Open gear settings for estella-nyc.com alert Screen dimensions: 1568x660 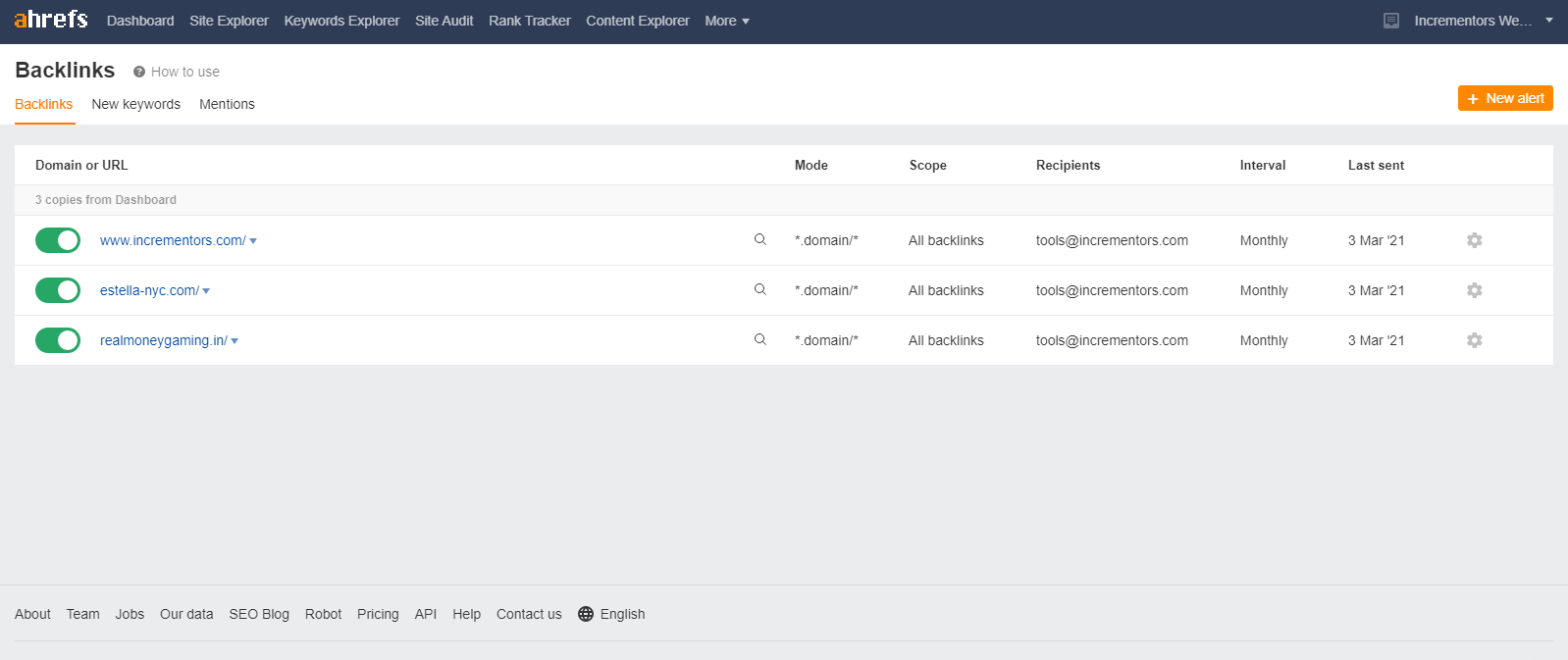1474,290
